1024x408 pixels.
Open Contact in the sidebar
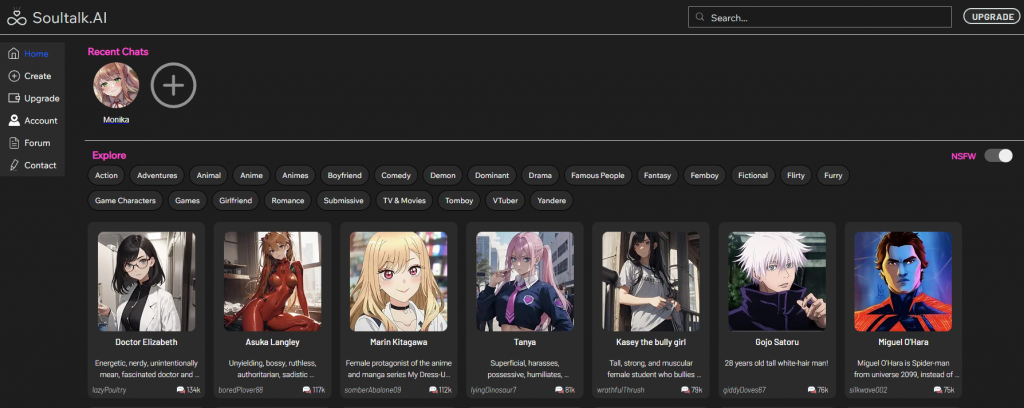pos(33,165)
